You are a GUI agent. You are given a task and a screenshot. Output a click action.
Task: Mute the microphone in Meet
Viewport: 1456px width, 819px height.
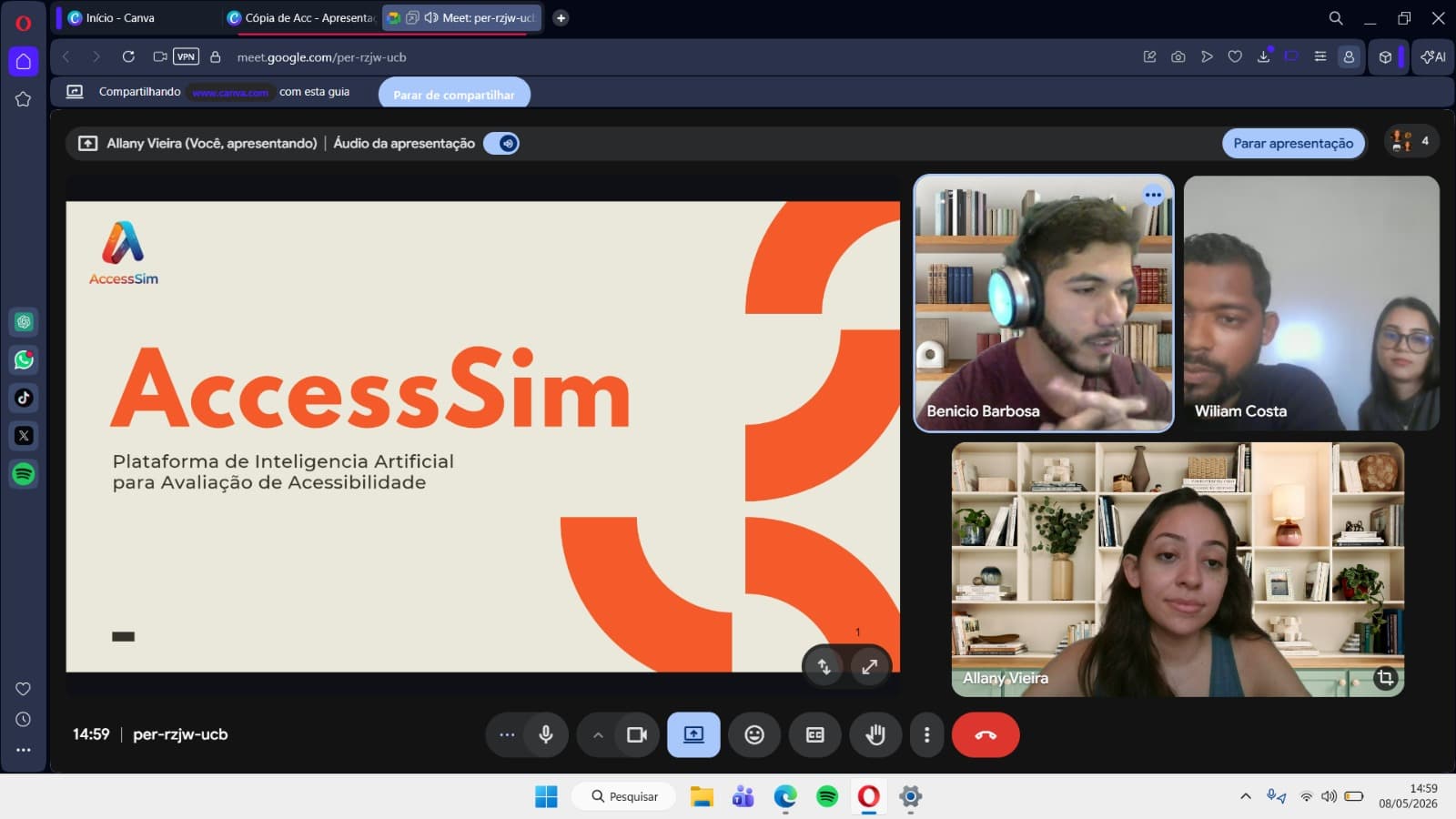(545, 734)
